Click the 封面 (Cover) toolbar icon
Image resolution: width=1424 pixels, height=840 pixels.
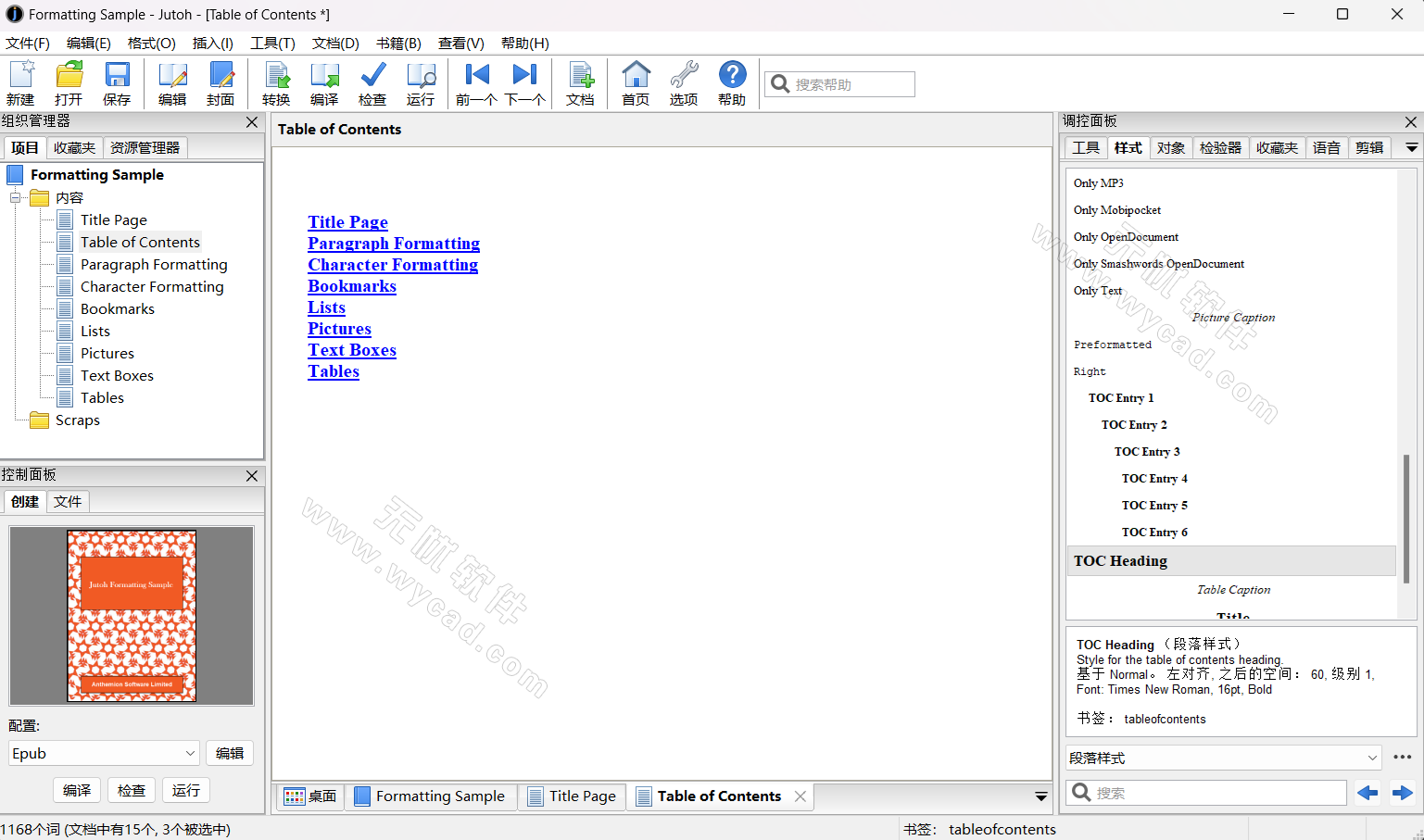pyautogui.click(x=221, y=83)
